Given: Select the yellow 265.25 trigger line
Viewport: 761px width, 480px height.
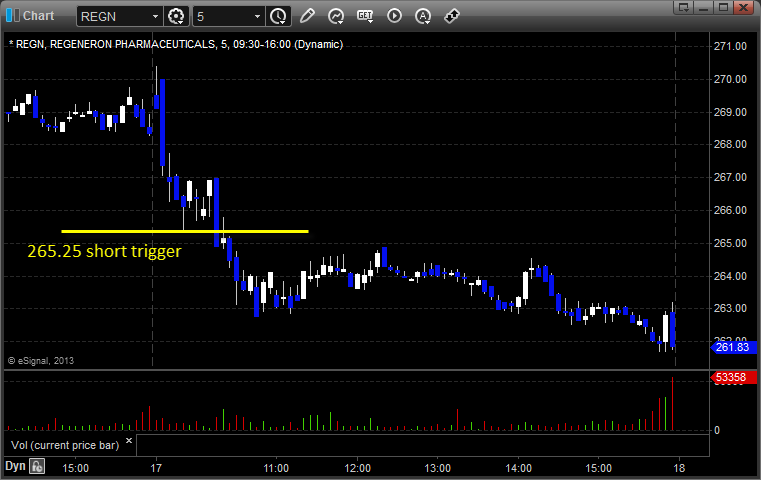Looking at the screenshot, I should pos(185,232).
